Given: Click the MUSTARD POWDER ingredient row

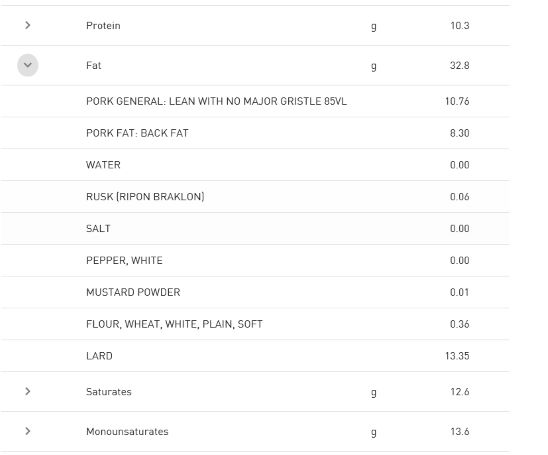Looking at the screenshot, I should coord(255,292).
